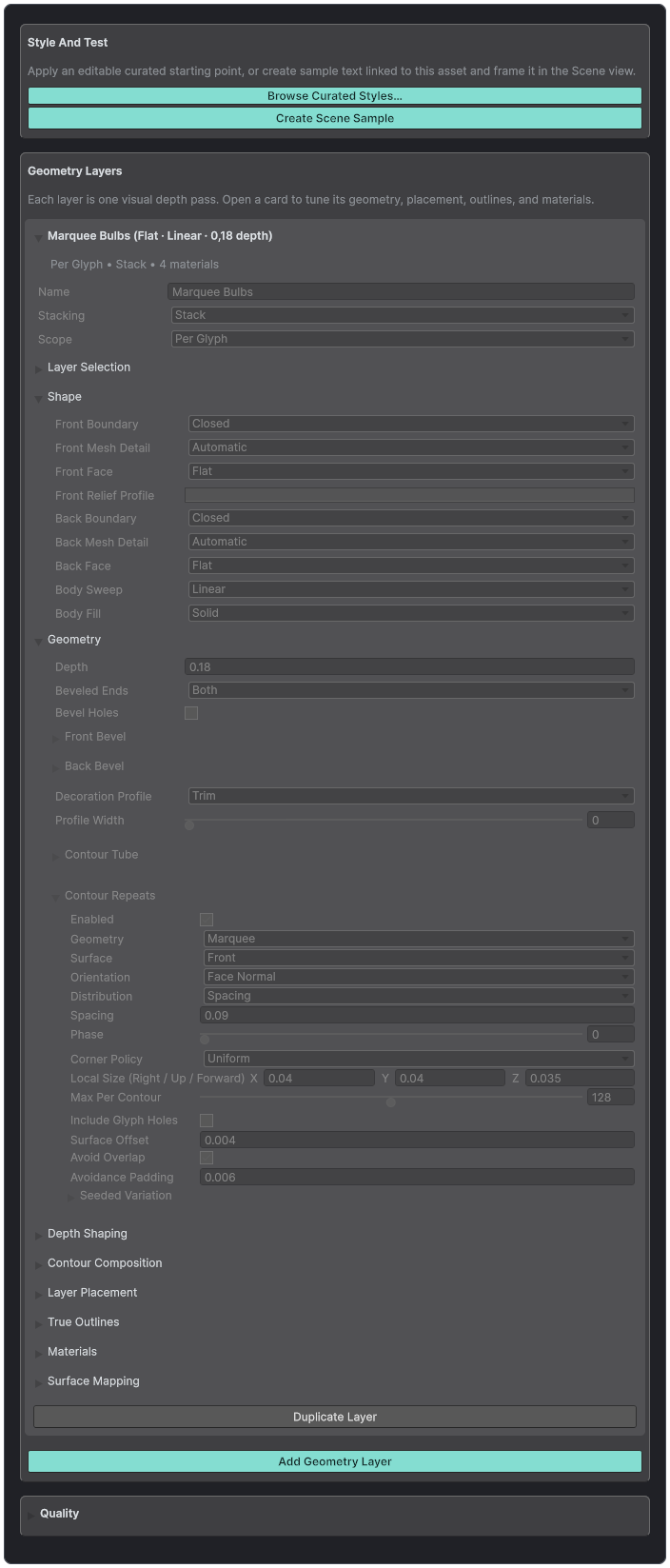Click the Per Glyph • Stack • 4 materials summary
This screenshot has height=1568, width=670.
pos(134,265)
